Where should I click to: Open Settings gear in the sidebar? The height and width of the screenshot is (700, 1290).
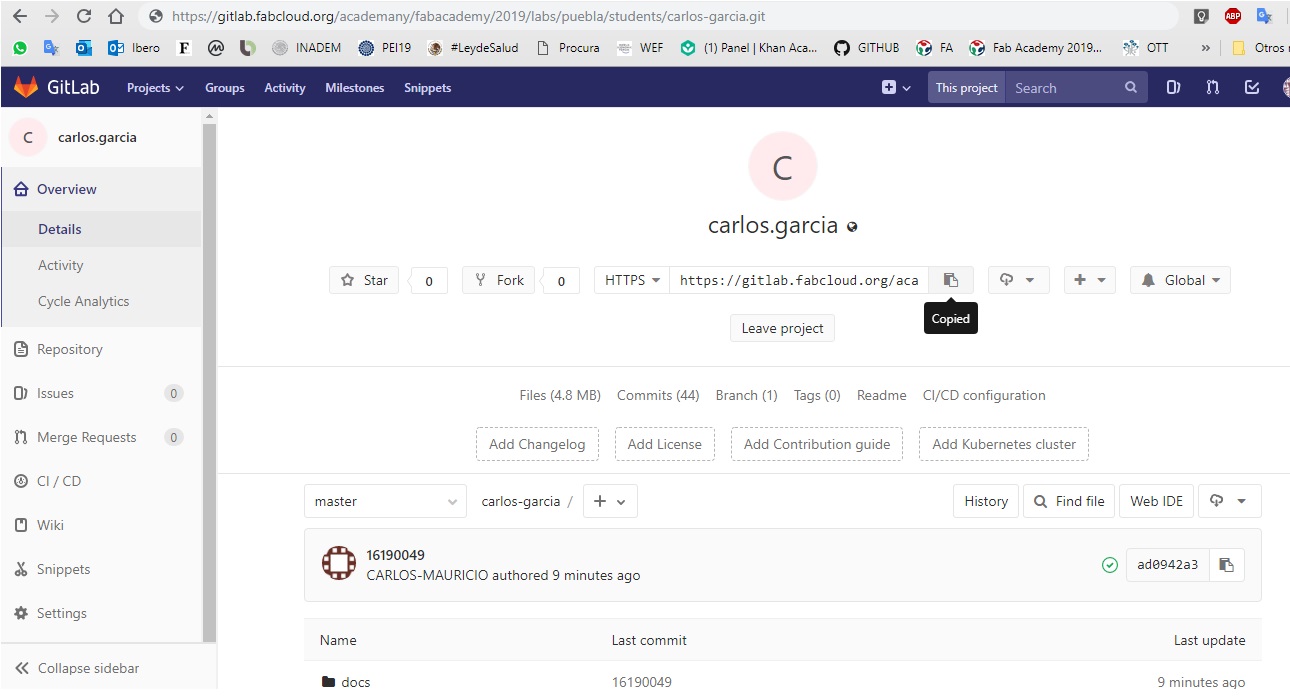[x=101, y=613]
